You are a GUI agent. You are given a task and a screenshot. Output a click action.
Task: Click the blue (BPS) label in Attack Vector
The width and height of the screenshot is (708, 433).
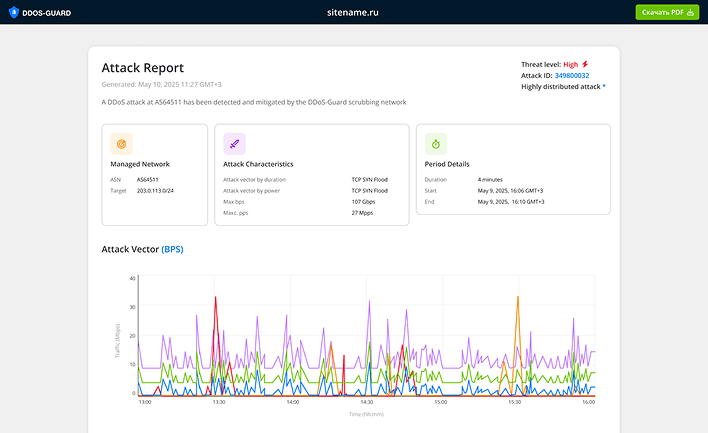pyautogui.click(x=173, y=248)
